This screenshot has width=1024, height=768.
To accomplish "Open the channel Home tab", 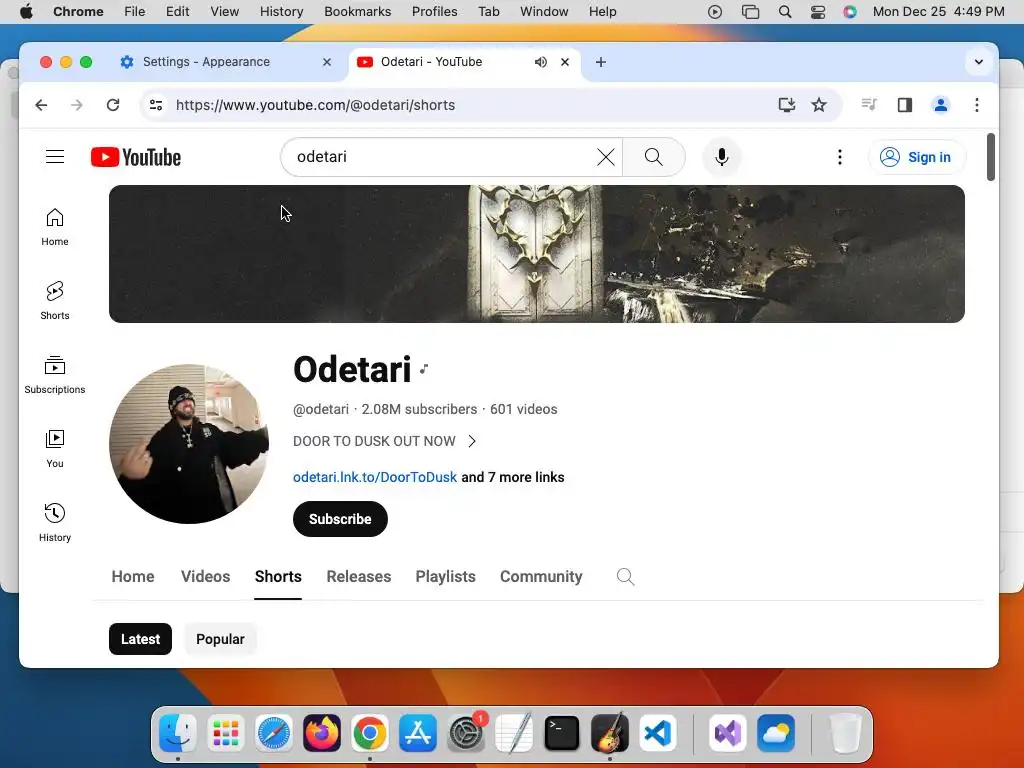I will click(133, 577).
